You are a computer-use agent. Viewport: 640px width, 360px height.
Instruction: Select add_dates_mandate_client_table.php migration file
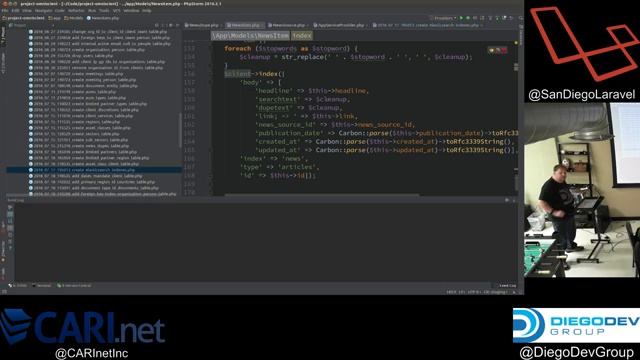coord(85,176)
